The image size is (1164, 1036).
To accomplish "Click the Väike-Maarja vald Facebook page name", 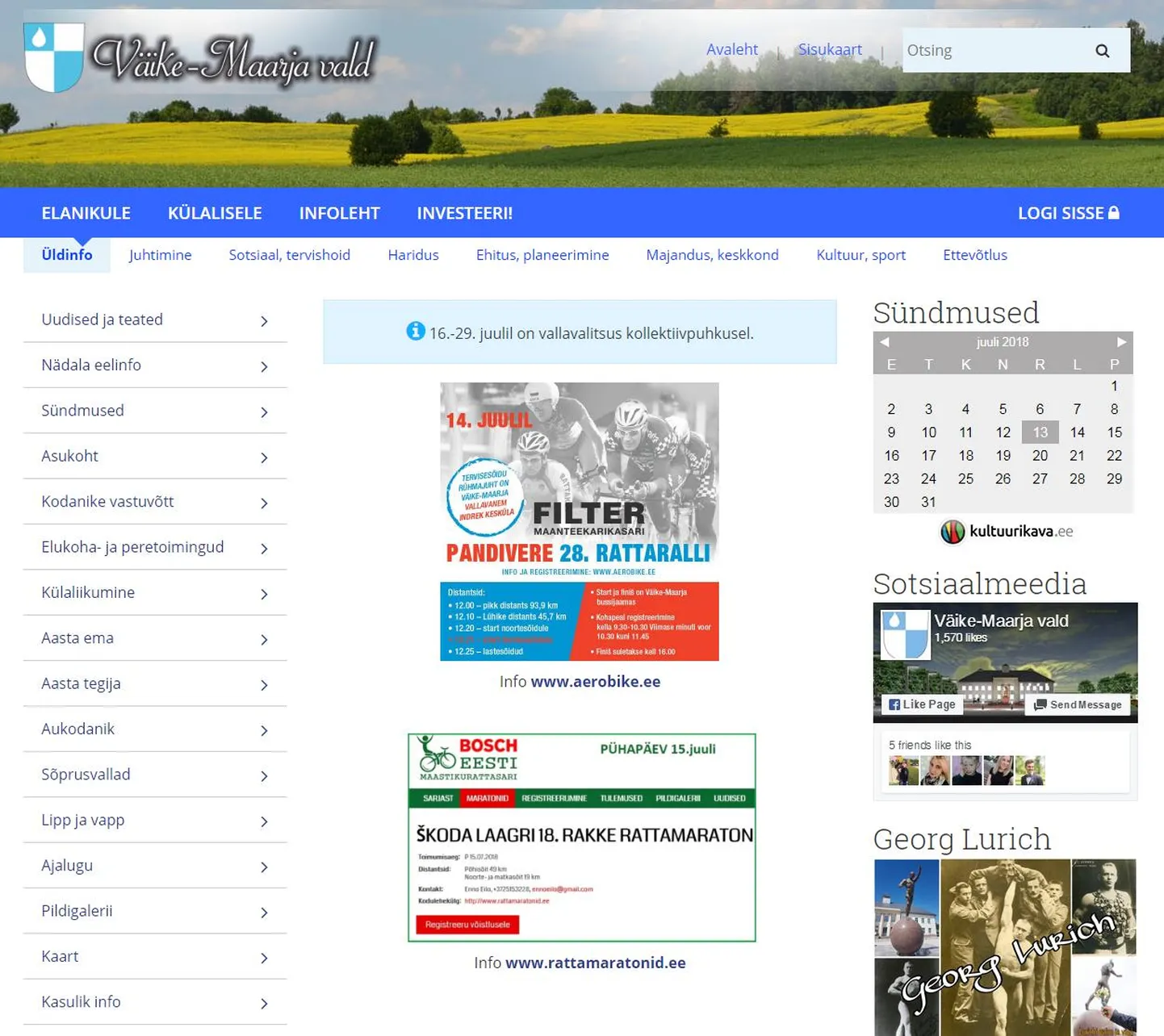I will [1001, 620].
